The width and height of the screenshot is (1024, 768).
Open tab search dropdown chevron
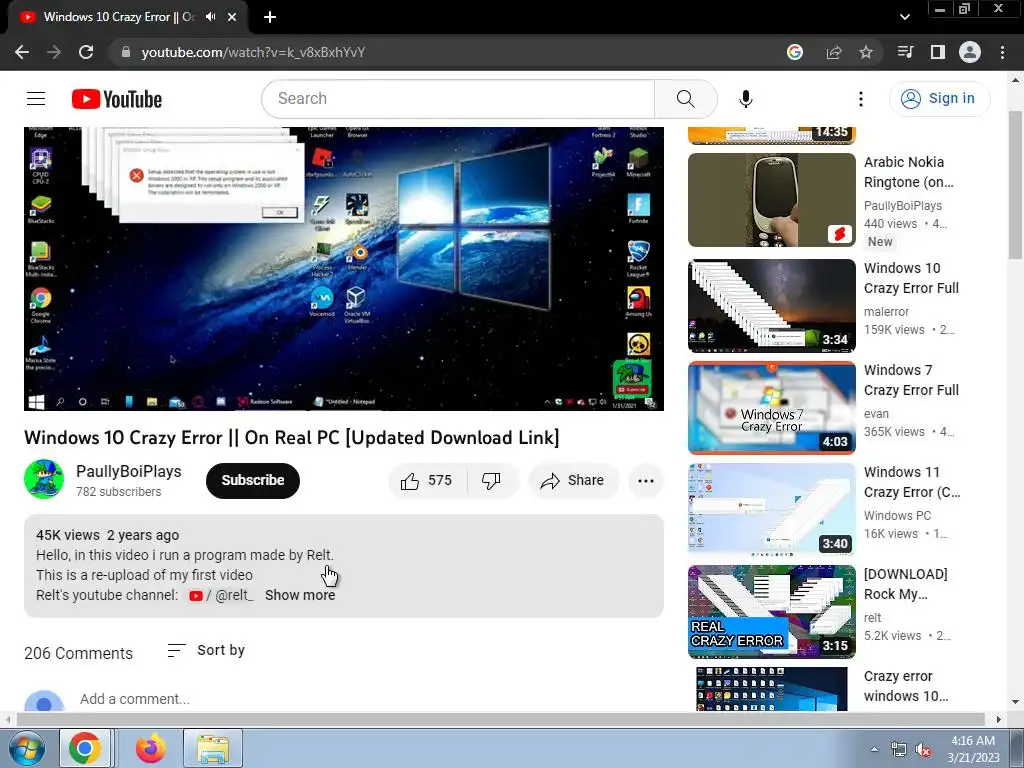coord(904,17)
